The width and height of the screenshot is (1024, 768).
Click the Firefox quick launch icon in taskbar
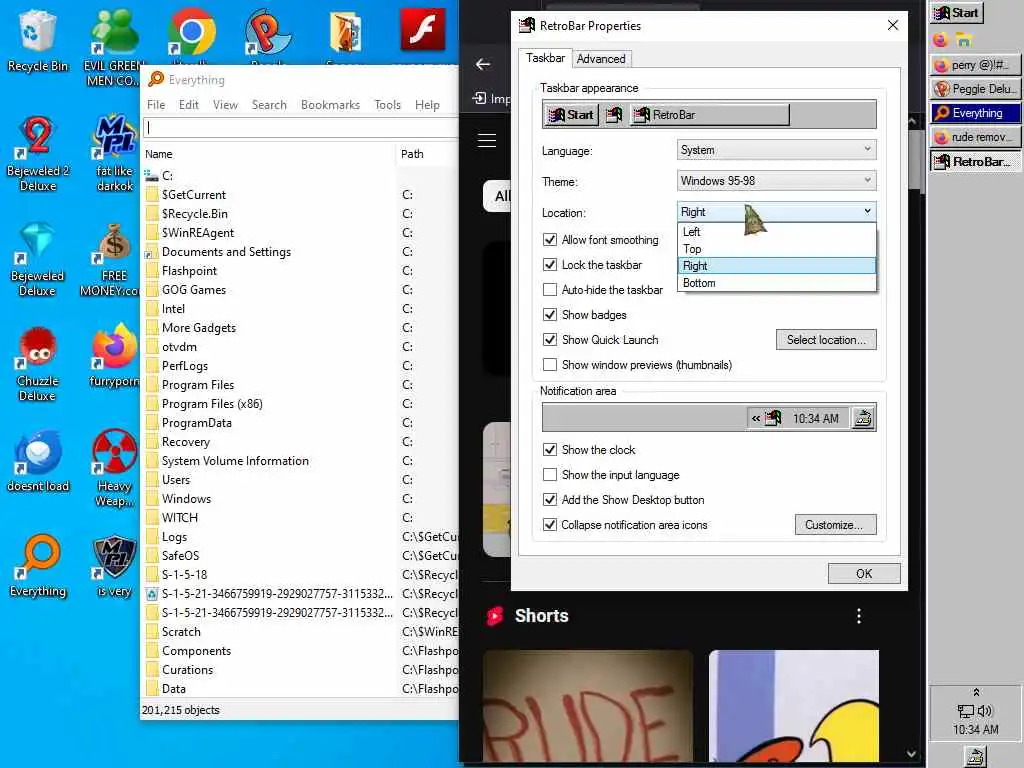click(940, 40)
